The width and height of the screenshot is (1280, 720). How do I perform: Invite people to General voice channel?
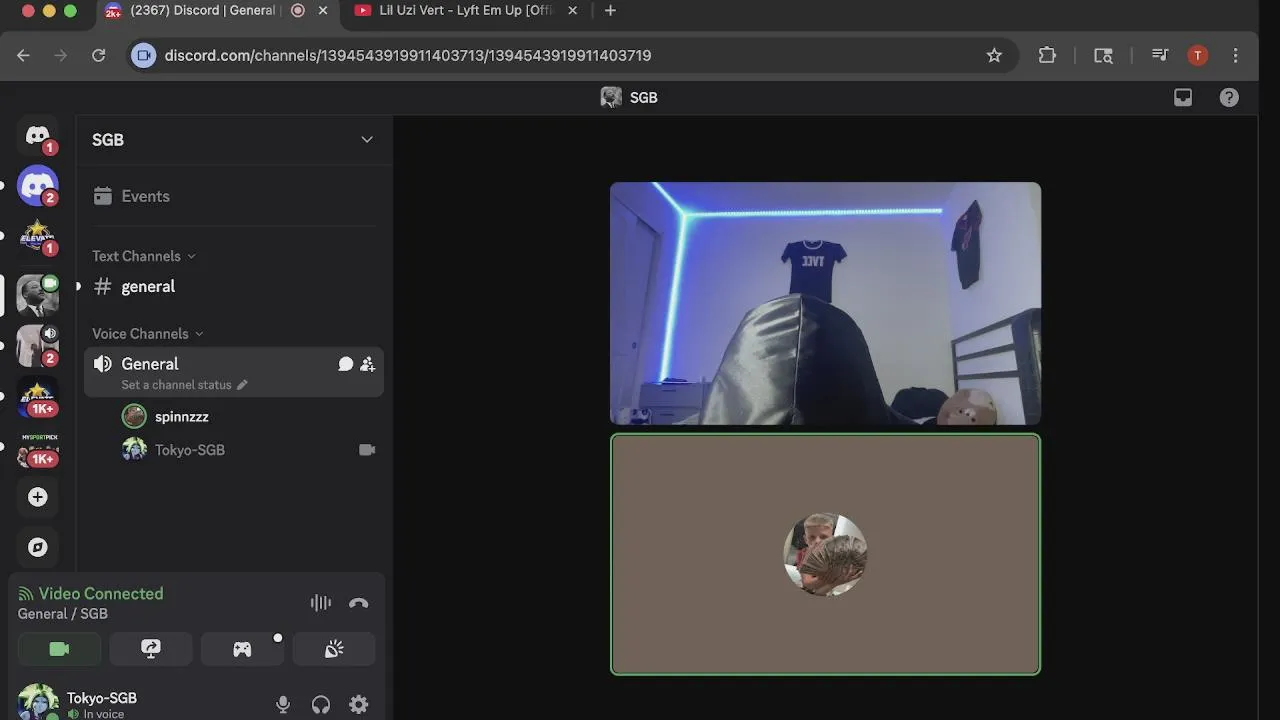tap(368, 364)
